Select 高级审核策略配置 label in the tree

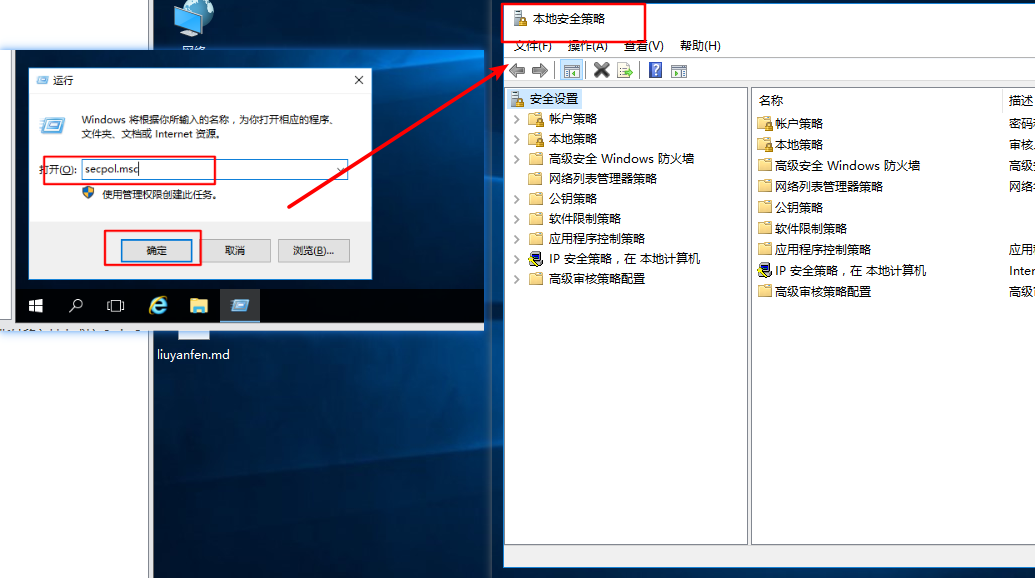coord(597,278)
